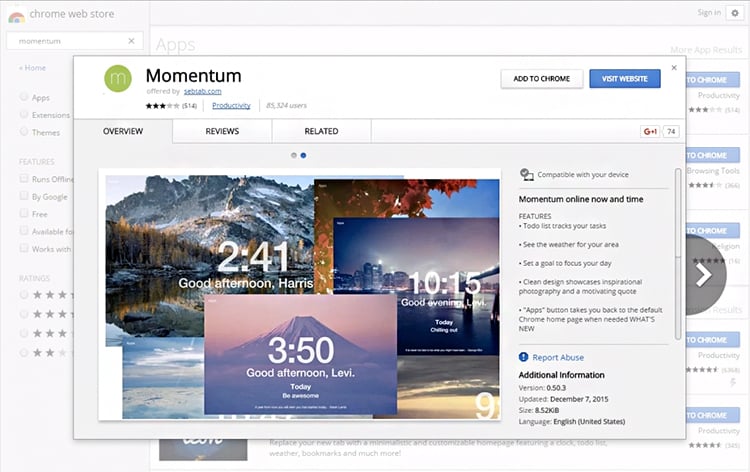The height and width of the screenshot is (472, 750).
Task: Check the Runs Offline filter
Action: (23, 178)
